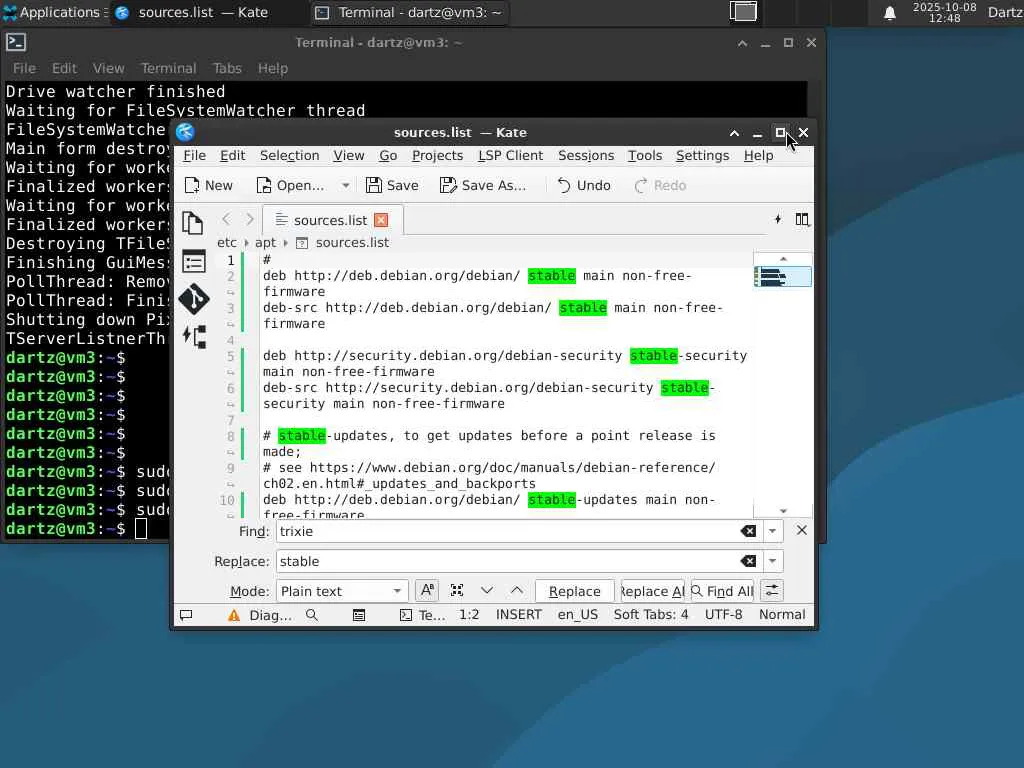Go to previous tab with back arrow
The width and height of the screenshot is (1024, 768).
(x=226, y=219)
